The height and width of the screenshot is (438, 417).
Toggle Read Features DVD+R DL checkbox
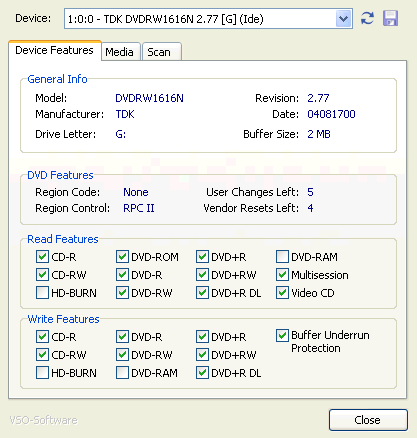click(x=202, y=293)
